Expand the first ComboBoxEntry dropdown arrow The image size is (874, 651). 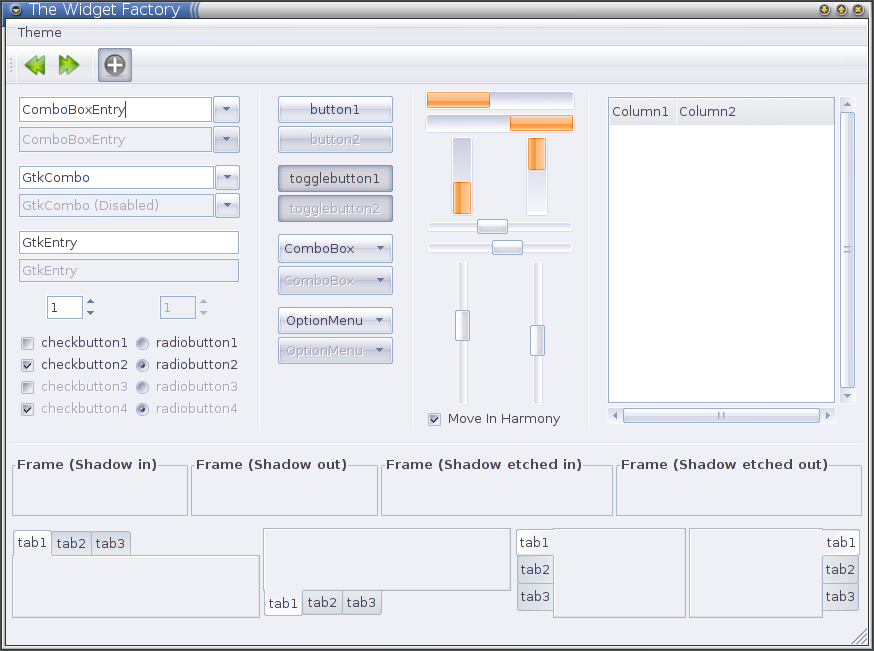[x=226, y=109]
